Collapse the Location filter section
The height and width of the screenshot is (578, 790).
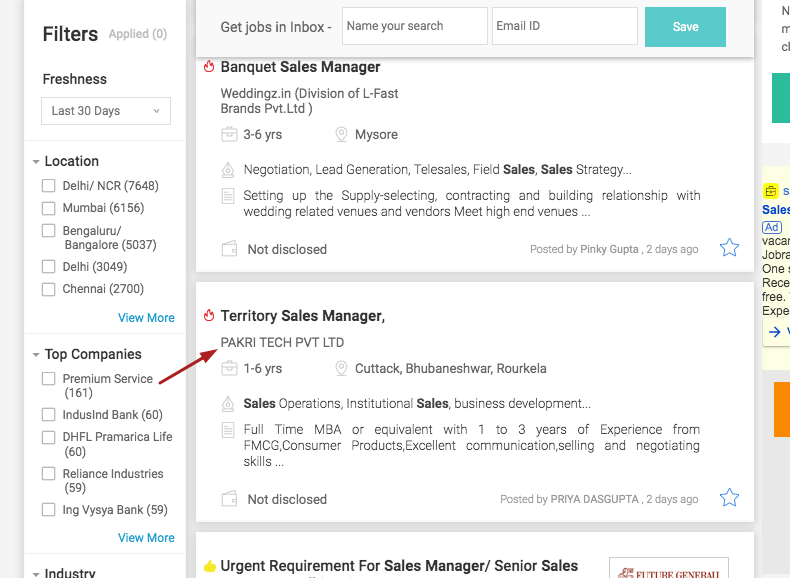click(36, 162)
